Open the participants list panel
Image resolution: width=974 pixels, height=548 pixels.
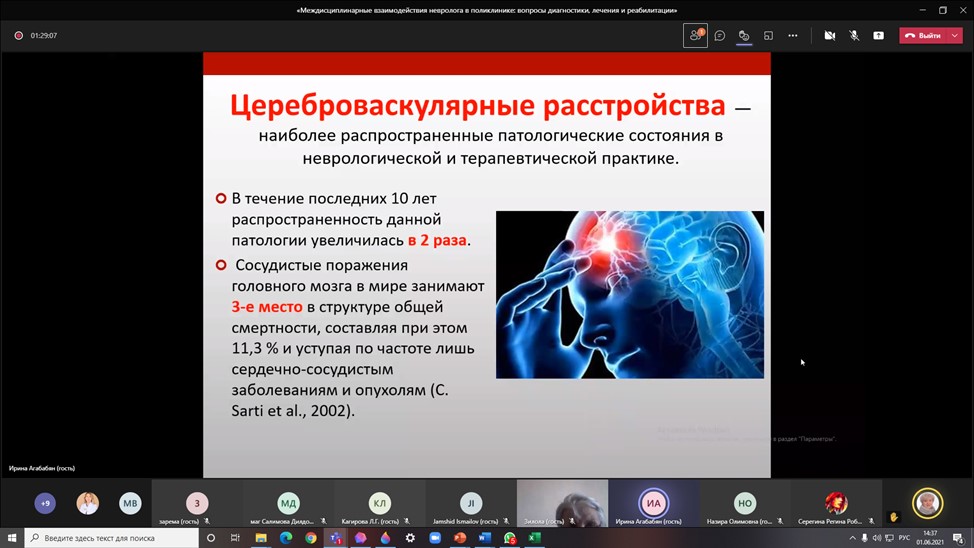pyautogui.click(x=695, y=35)
